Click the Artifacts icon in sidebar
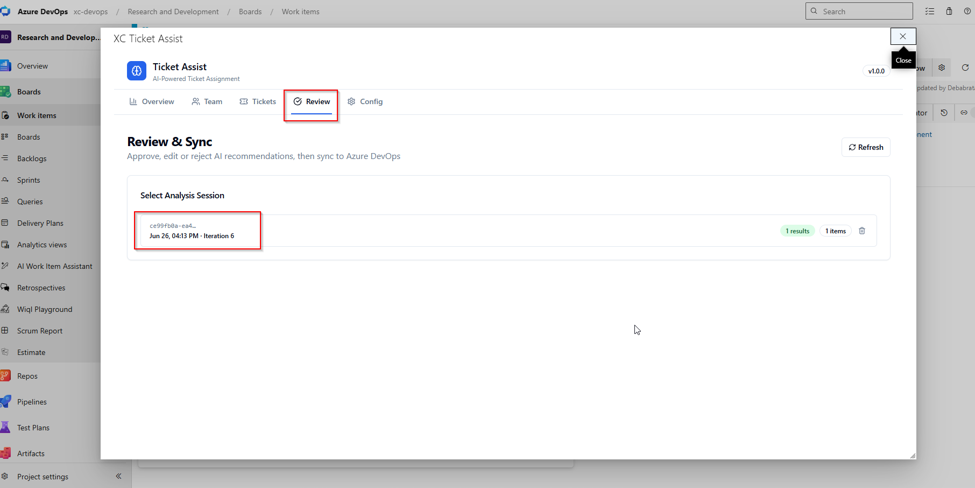The height and width of the screenshot is (488, 975). coord(5,453)
